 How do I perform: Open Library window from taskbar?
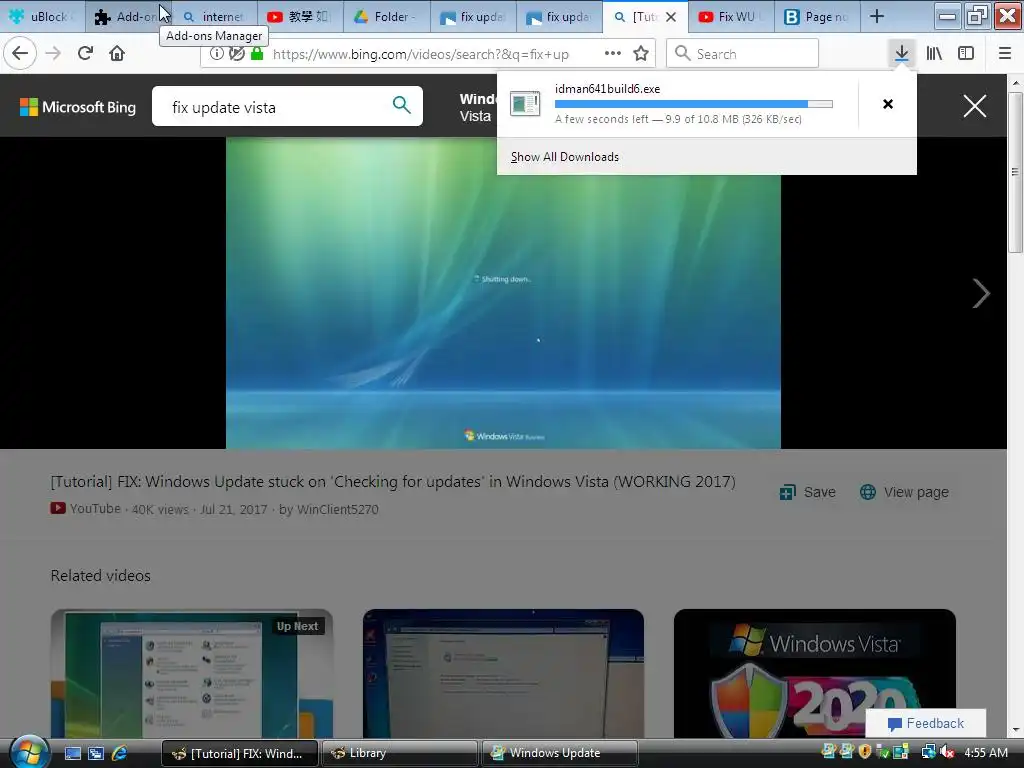point(399,753)
